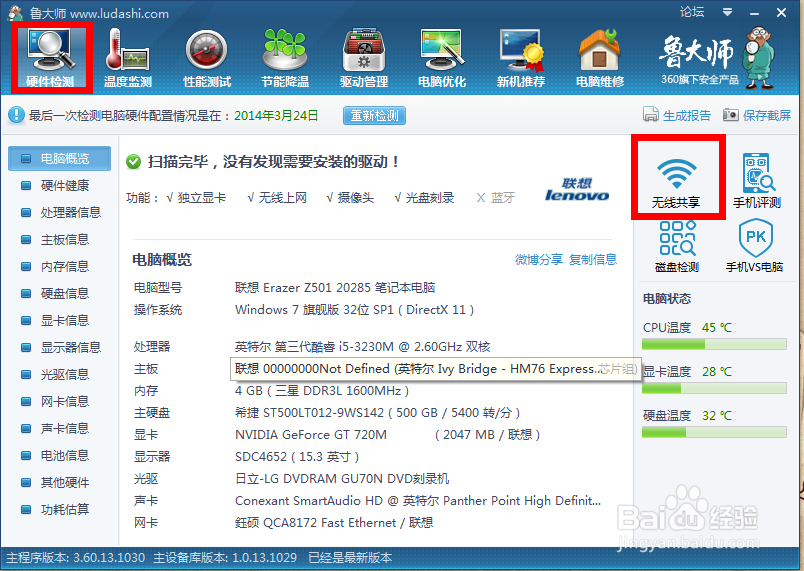Open the 论坛 forum link

[692, 12]
